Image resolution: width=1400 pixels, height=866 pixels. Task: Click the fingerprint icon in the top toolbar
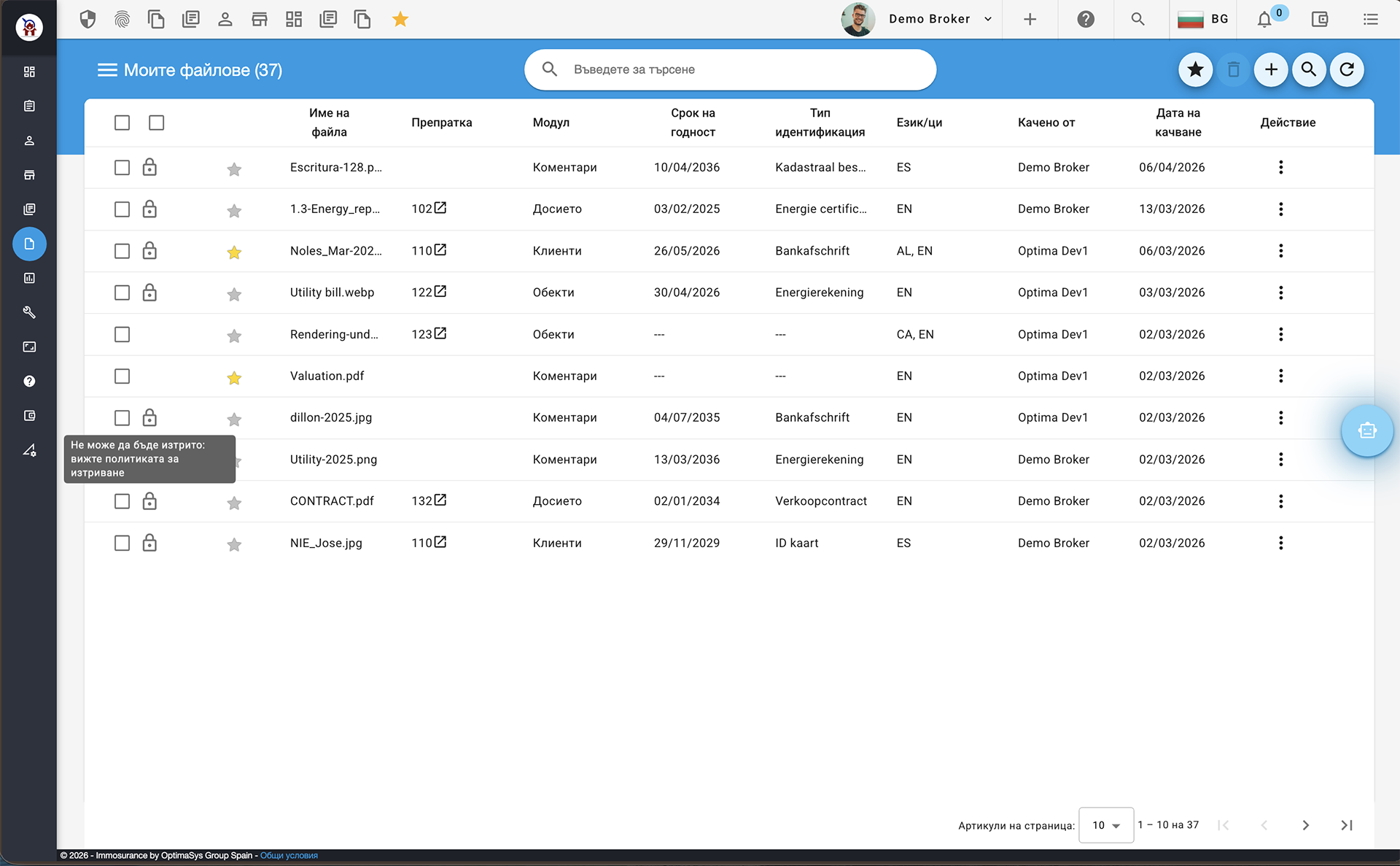point(122,20)
